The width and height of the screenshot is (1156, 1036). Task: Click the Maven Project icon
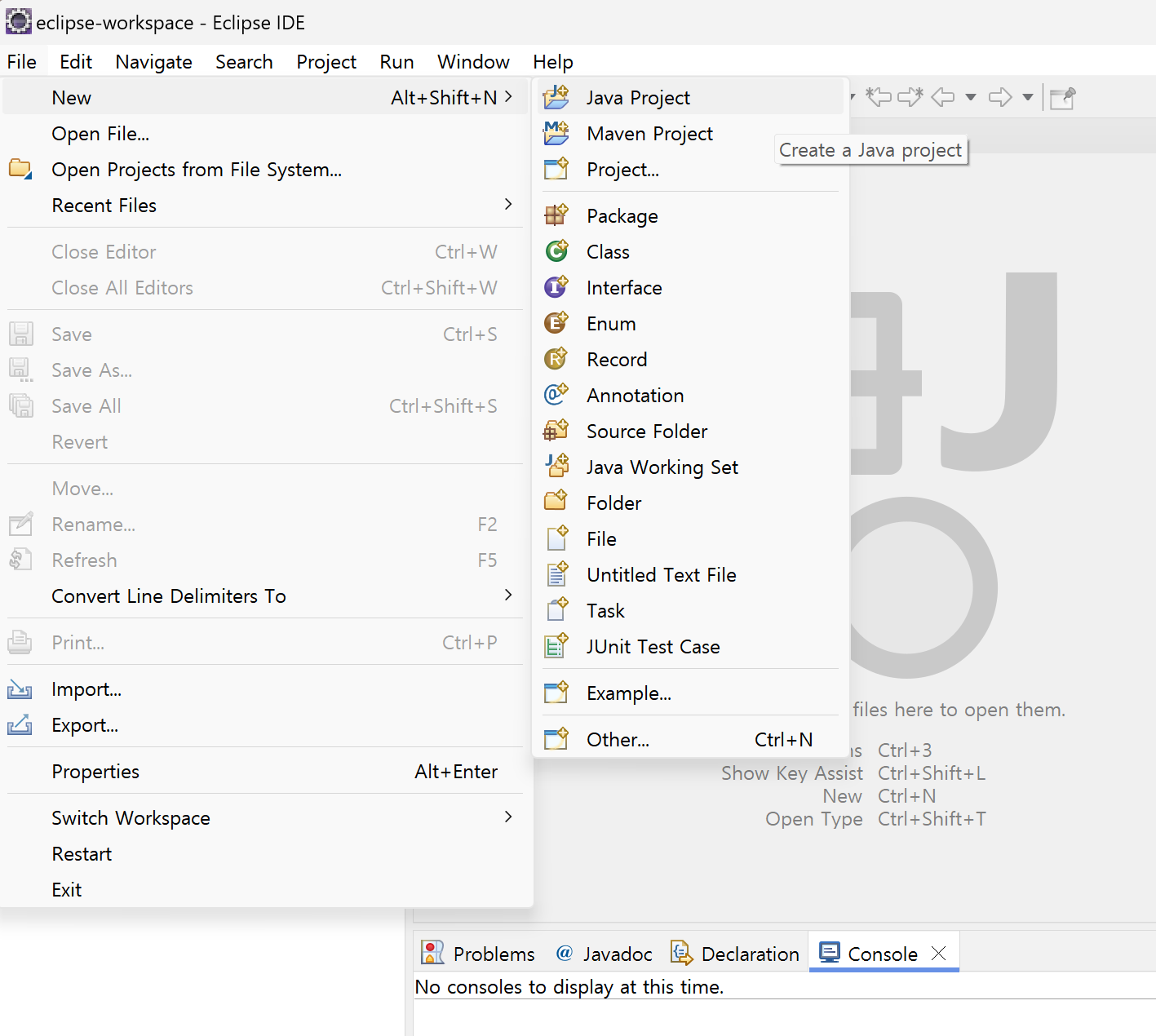[x=556, y=133]
